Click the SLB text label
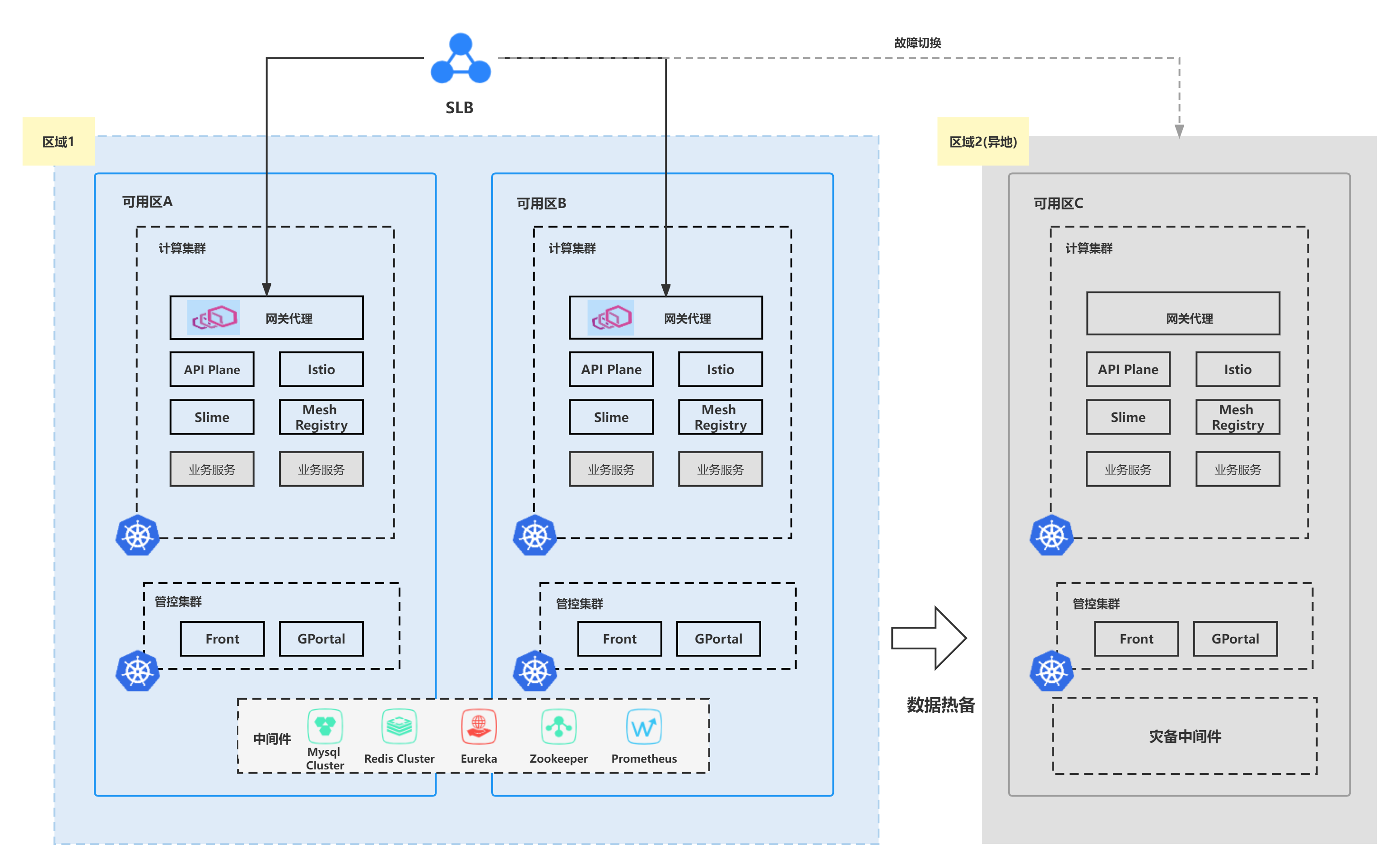 click(x=460, y=108)
